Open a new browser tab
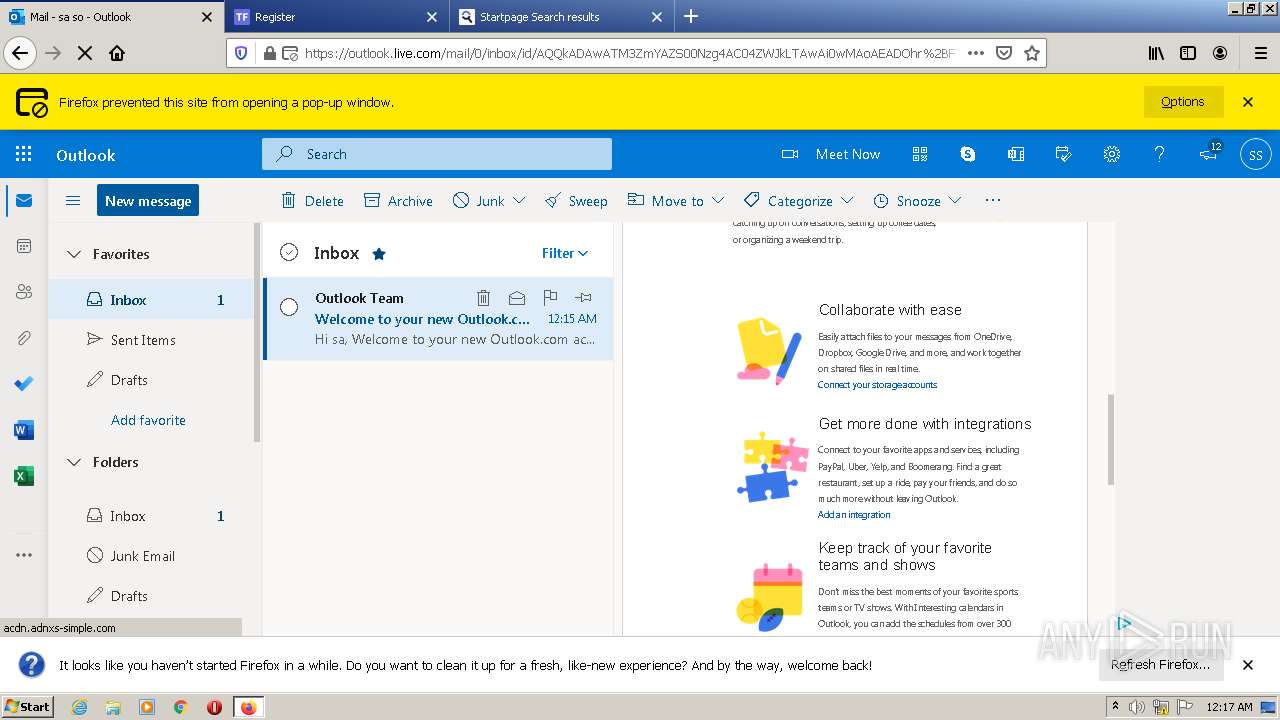Screen dimensions: 1280x720 (x=691, y=16)
